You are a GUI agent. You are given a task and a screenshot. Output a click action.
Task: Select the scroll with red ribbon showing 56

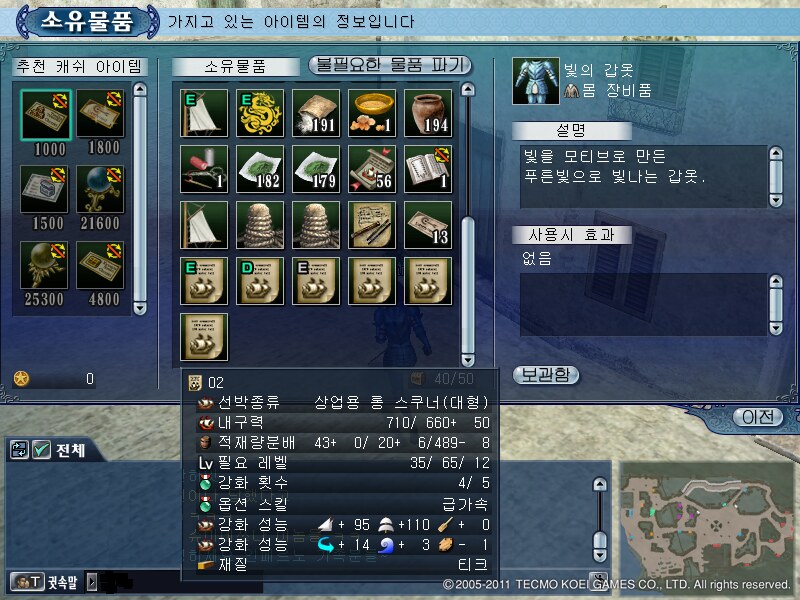pyautogui.click(x=372, y=169)
